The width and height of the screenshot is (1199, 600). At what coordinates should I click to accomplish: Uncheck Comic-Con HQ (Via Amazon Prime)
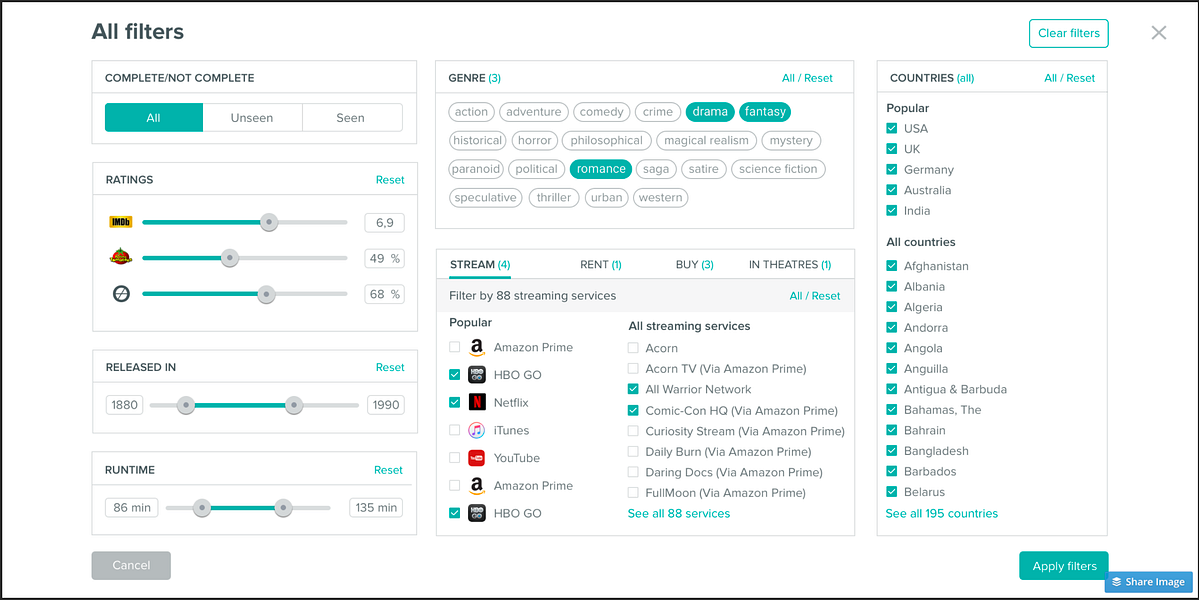point(633,410)
